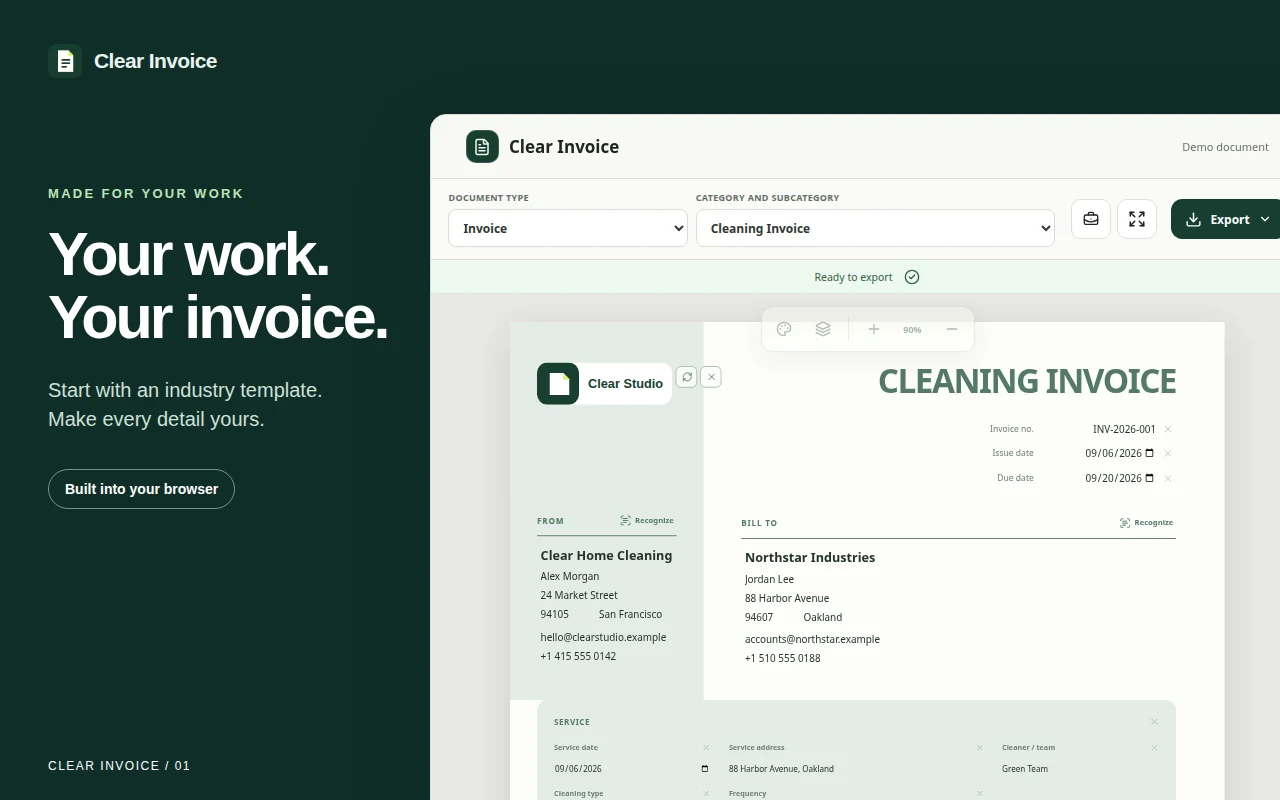Toggle fullscreen preview with expand icon
Viewport: 1280px width, 800px height.
1137,219
